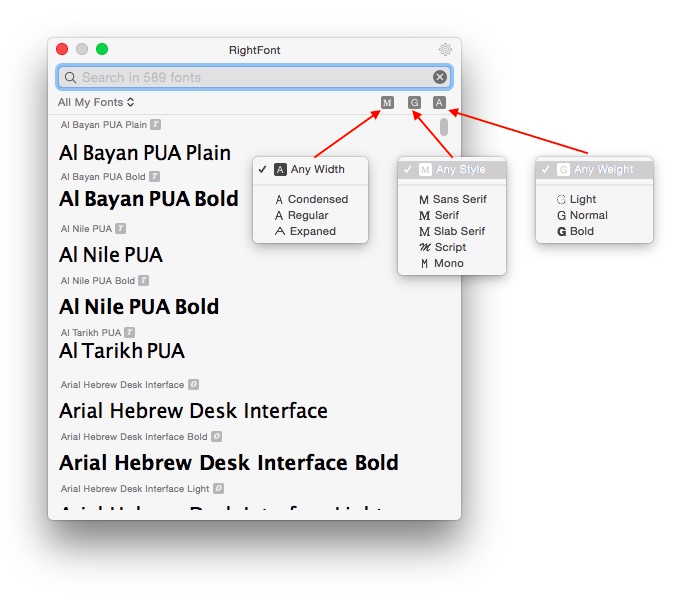This screenshot has width=700, height=594.
Task: Open the settings gear in the RightFont title bar
Action: (x=445, y=50)
